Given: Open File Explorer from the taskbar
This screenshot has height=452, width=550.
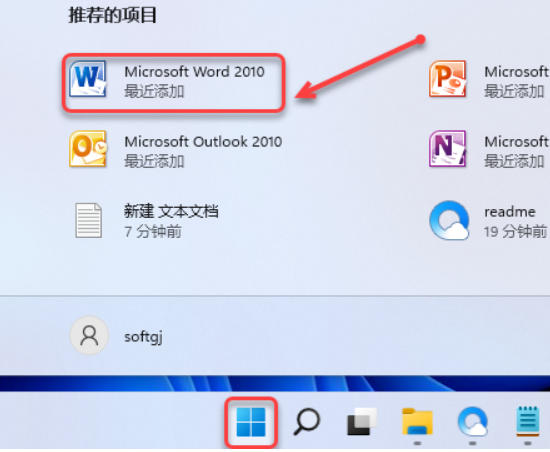Looking at the screenshot, I should [417, 421].
